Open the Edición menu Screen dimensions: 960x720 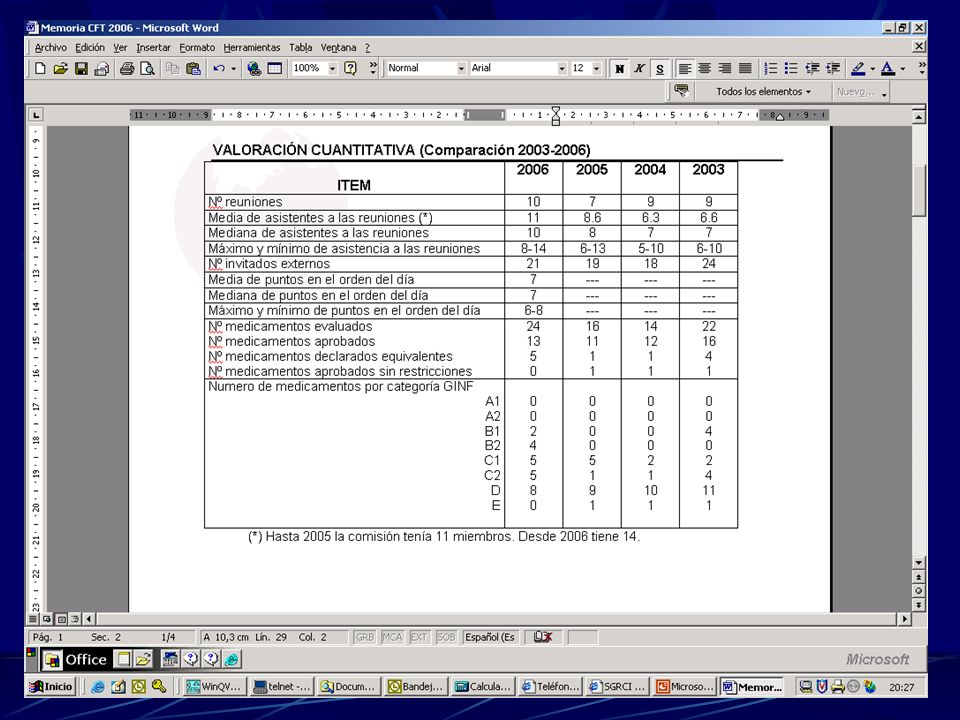(x=90, y=47)
